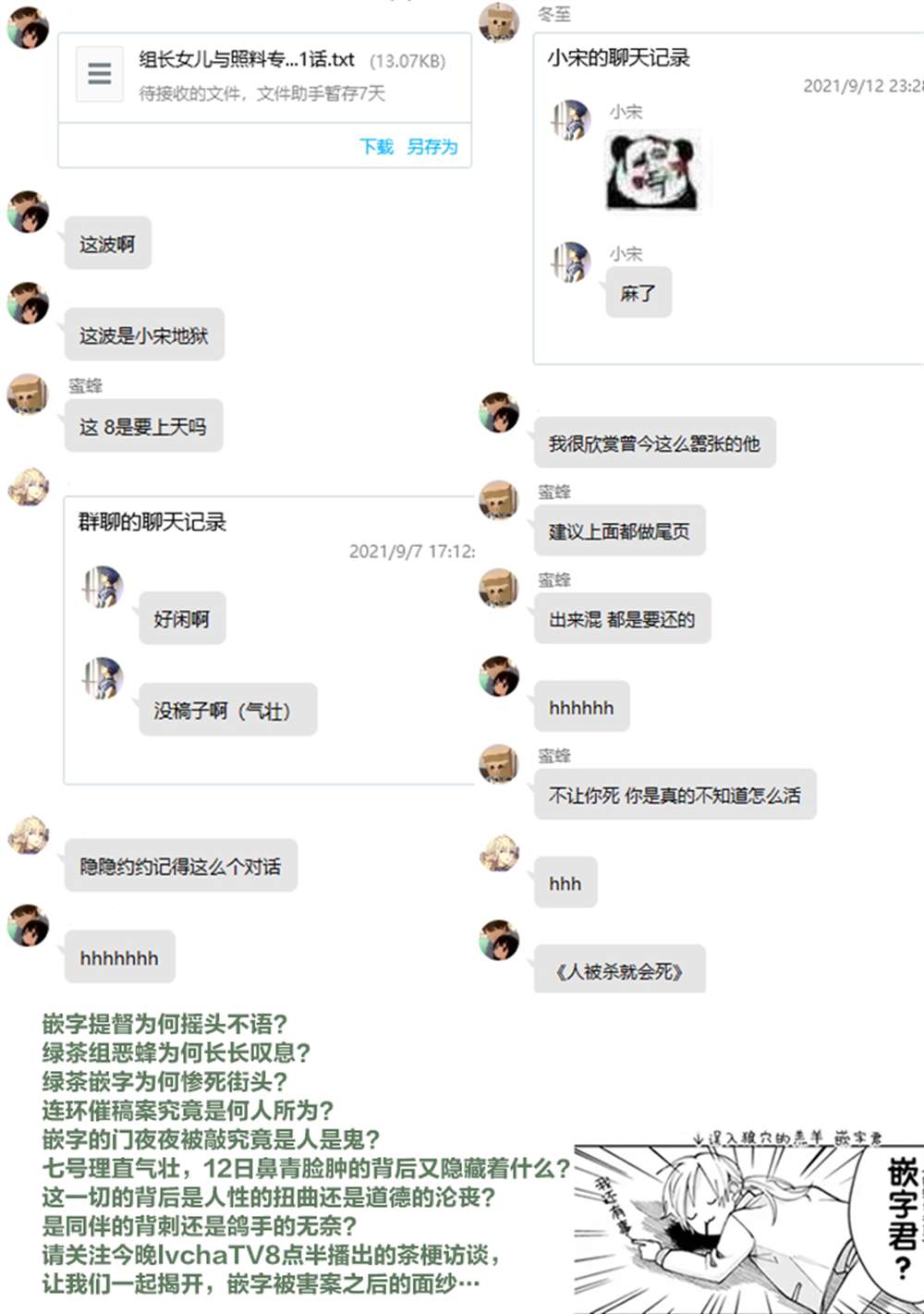Click the avatar beside the 这波是小宋地狱 message
This screenshot has height=1314, width=924.
(28, 303)
